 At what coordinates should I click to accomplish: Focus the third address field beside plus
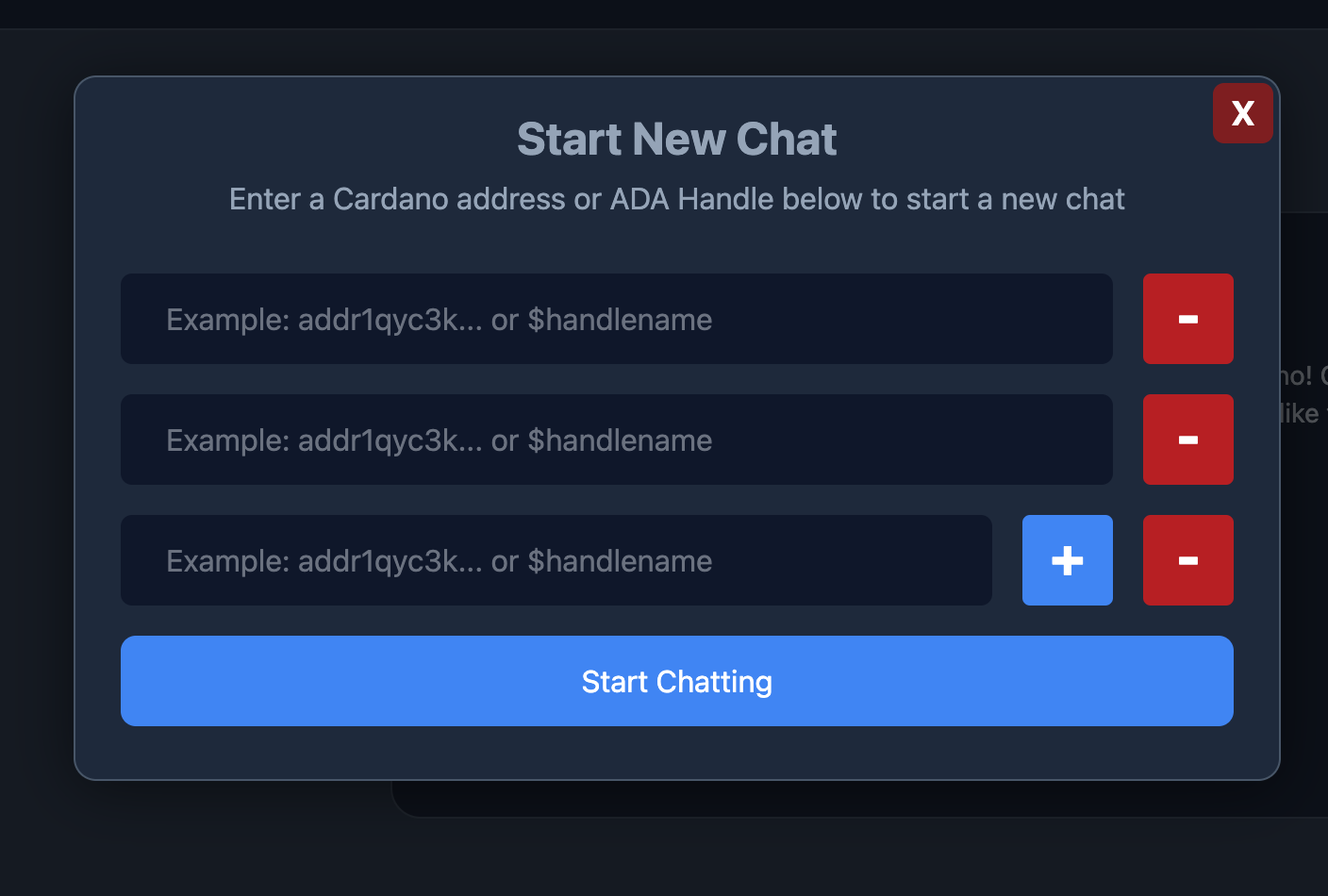[x=556, y=560]
